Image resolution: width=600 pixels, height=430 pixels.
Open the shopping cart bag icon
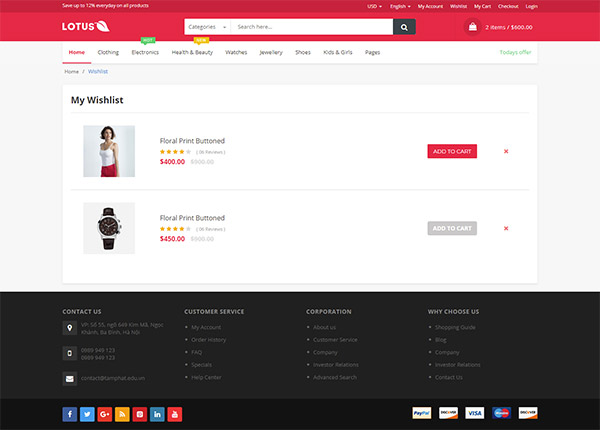[472, 27]
